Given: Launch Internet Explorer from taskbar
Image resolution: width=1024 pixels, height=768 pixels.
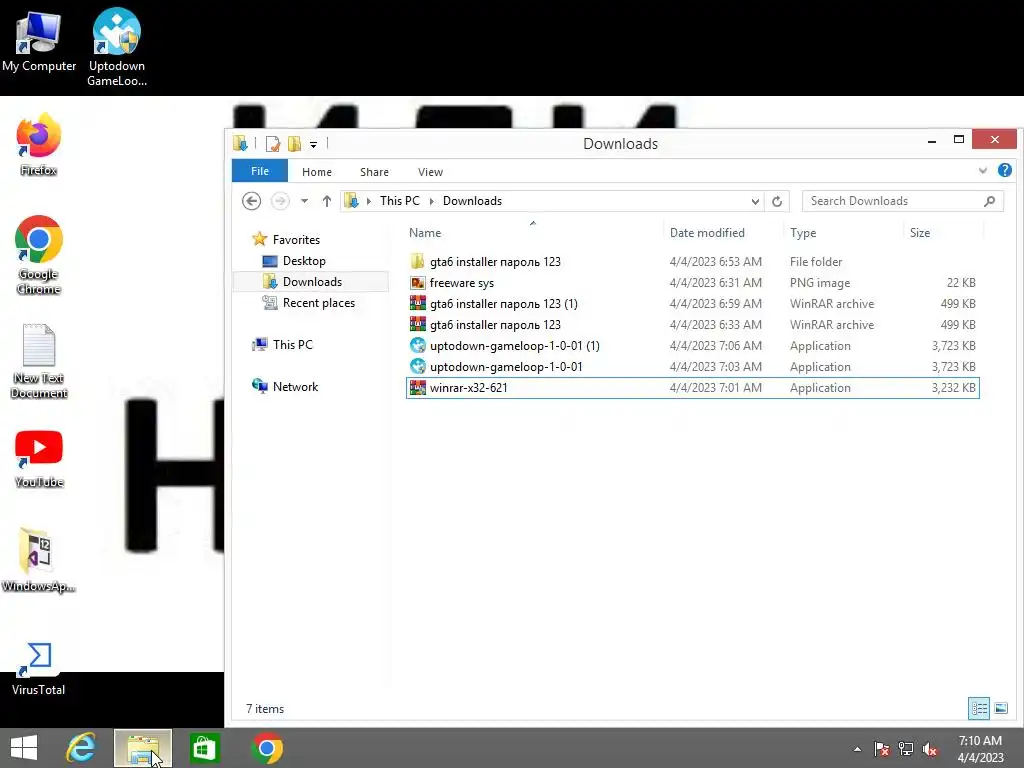Looking at the screenshot, I should 81,748.
